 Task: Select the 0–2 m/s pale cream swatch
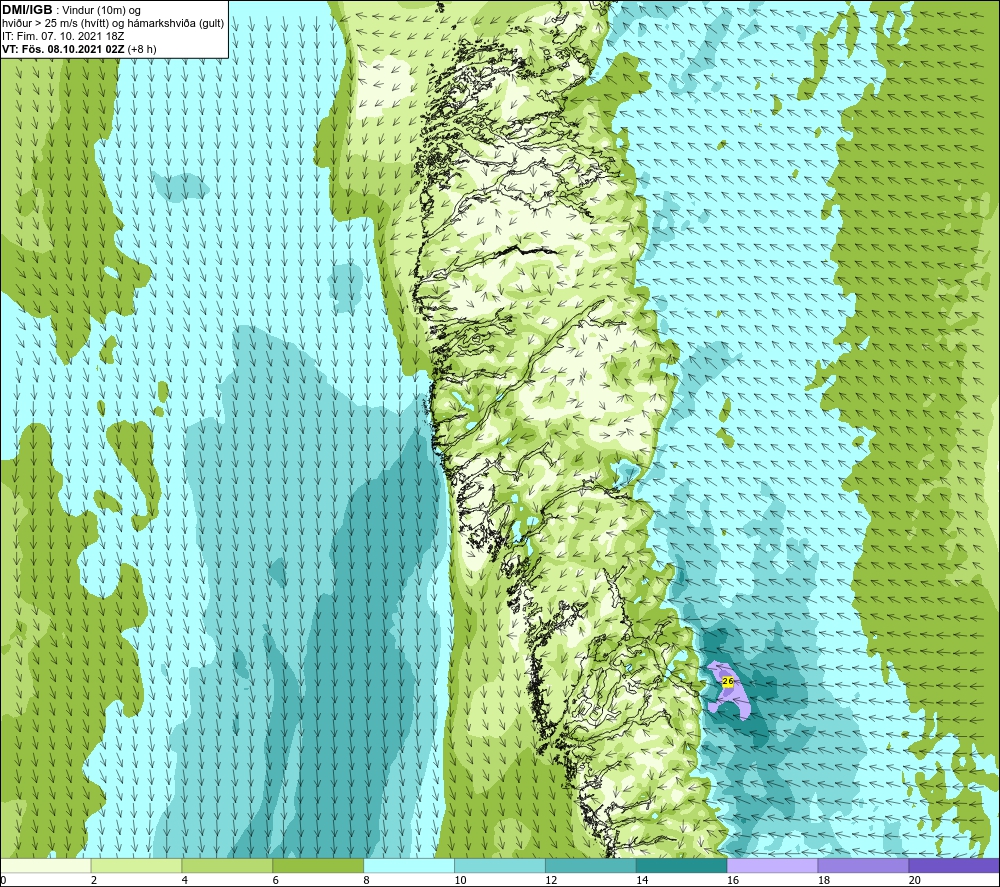click(x=46, y=865)
